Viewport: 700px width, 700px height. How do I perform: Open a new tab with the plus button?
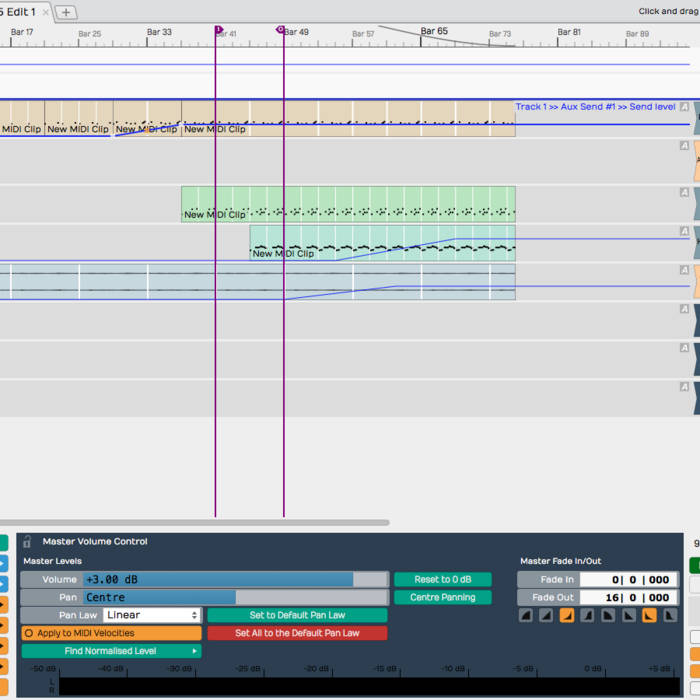coord(66,12)
